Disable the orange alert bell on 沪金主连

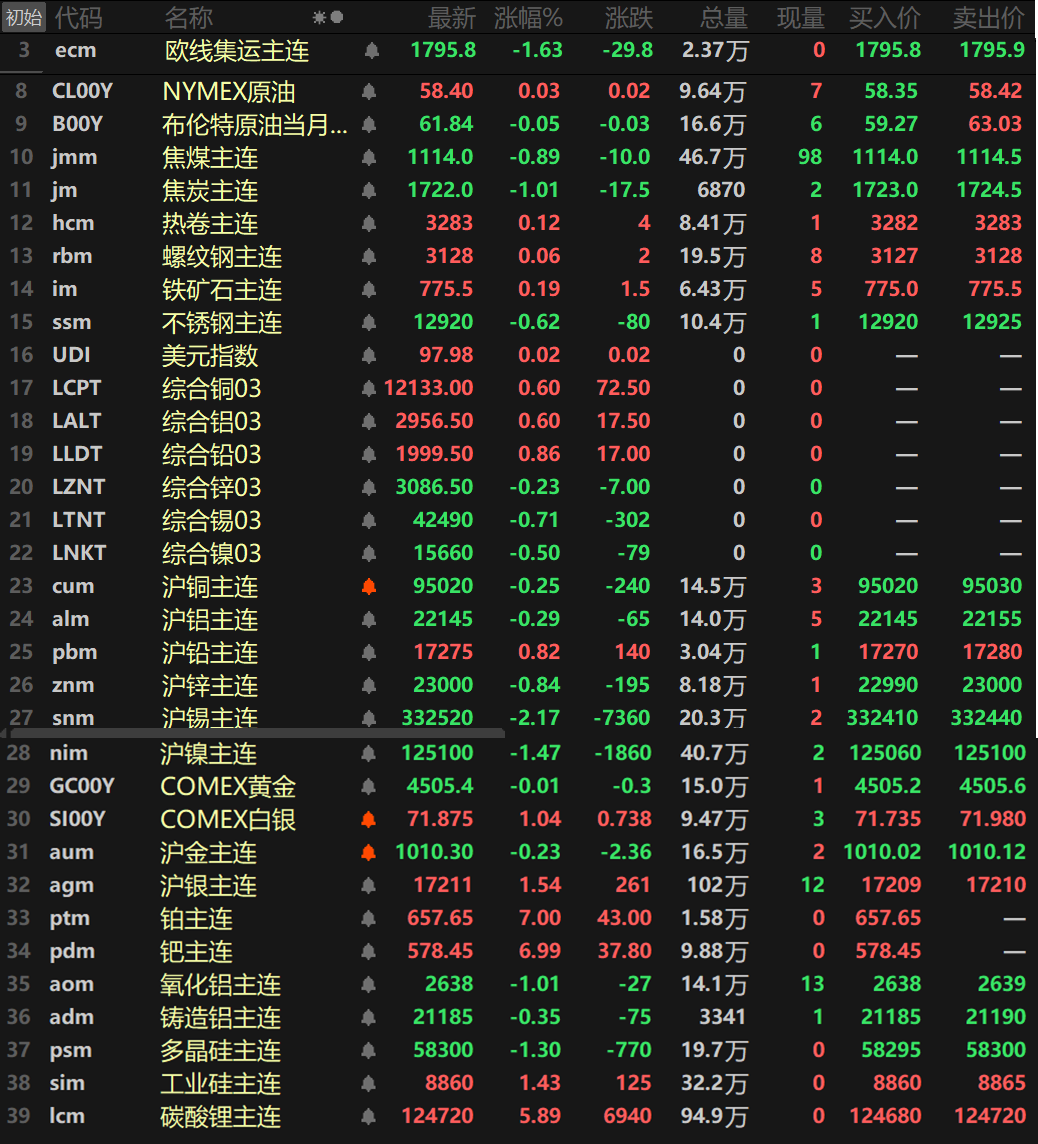(x=369, y=851)
